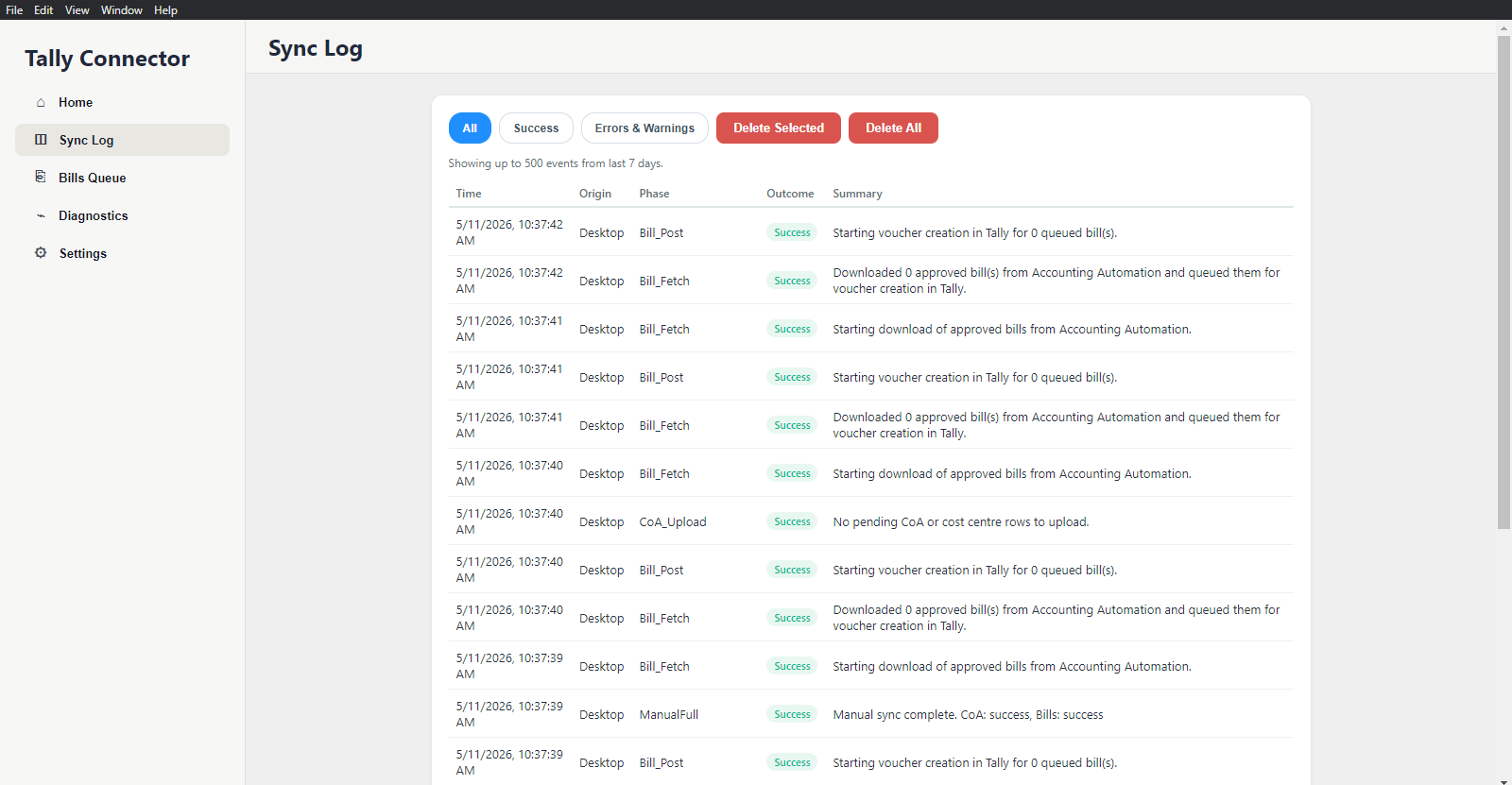Click the Sync Log icon in sidebar

tap(41, 140)
